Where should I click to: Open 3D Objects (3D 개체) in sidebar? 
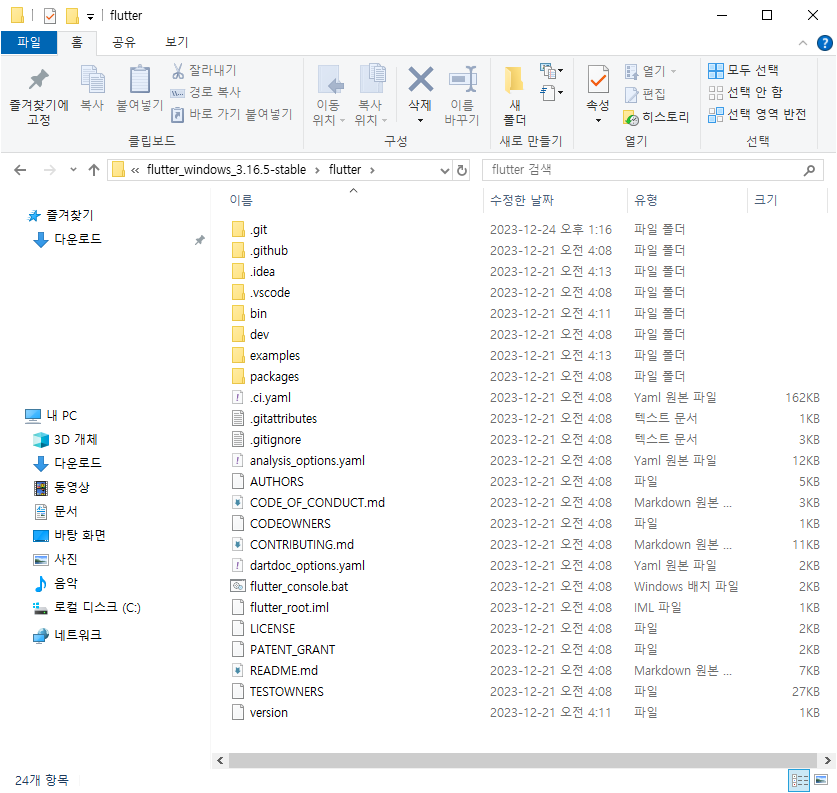(65, 439)
